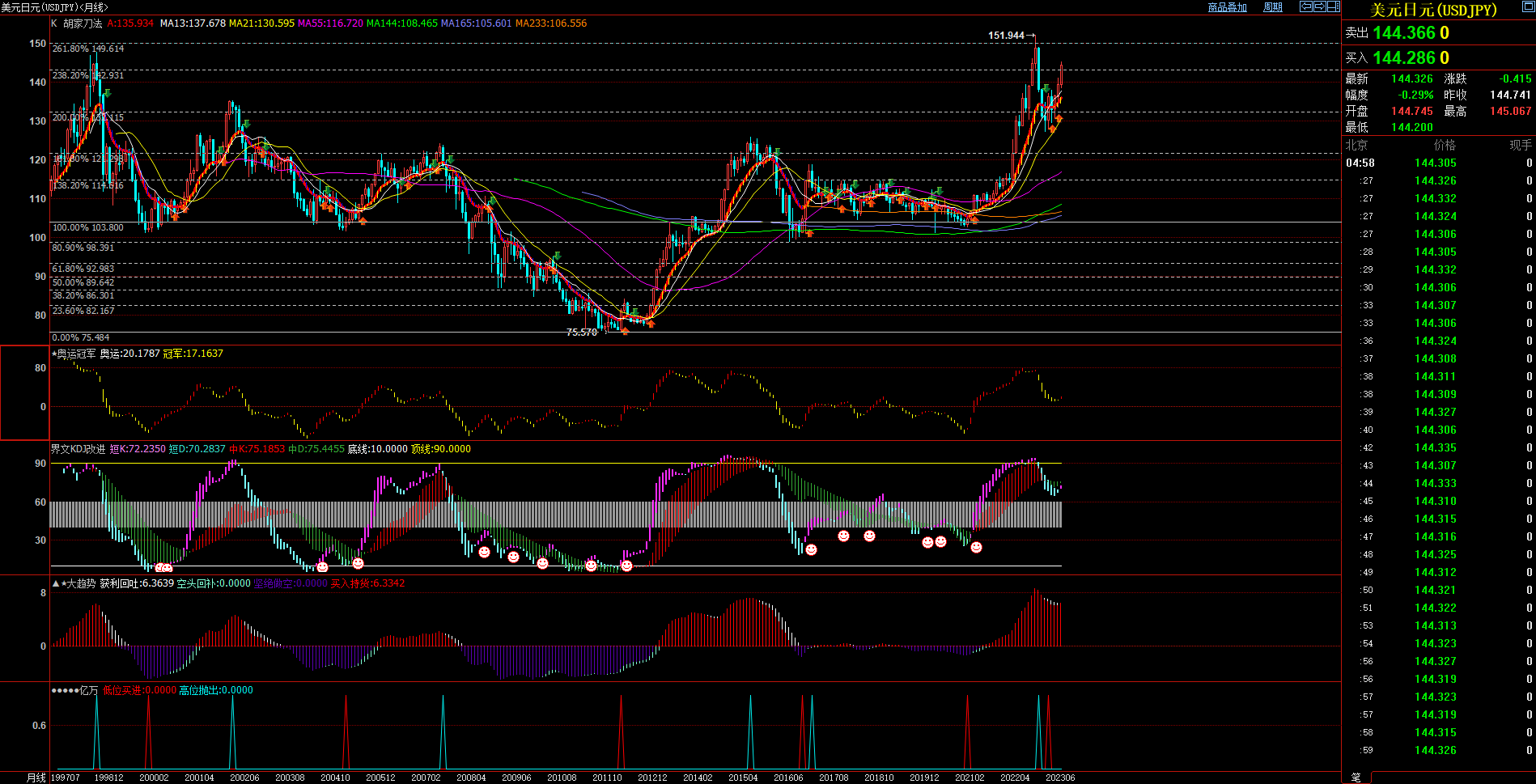Open the 商品叠加 overlay link
Image resolution: width=1536 pixels, height=784 pixels.
tap(1227, 7)
